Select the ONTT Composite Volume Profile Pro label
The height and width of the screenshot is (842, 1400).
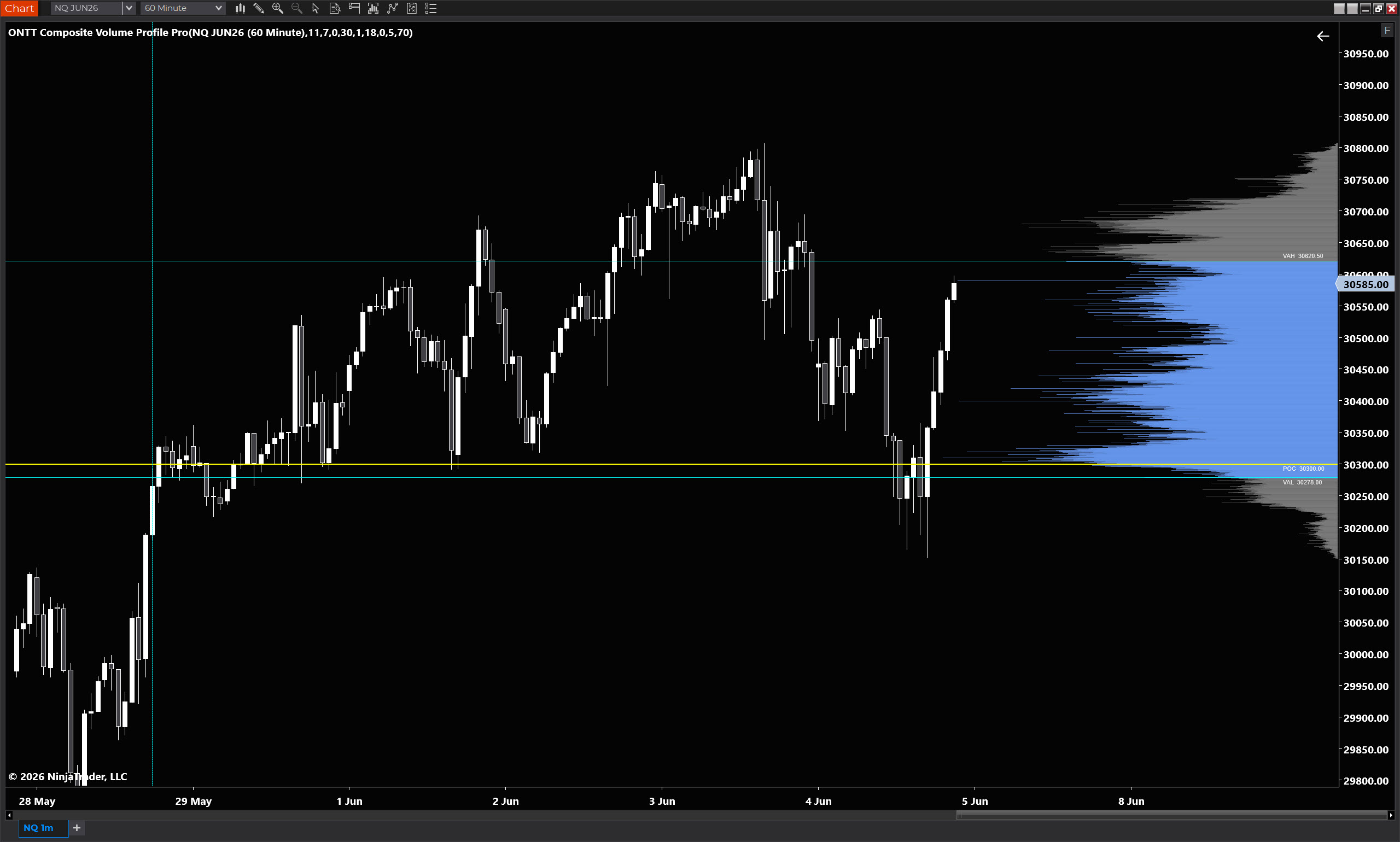[211, 32]
